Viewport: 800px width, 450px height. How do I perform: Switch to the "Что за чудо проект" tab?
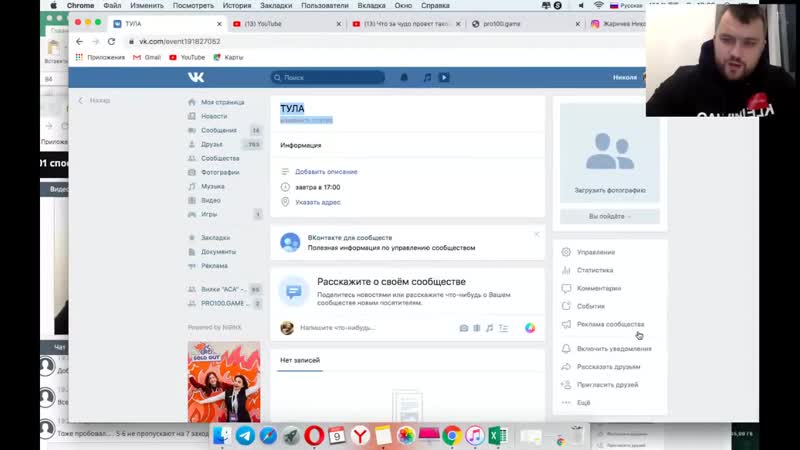coord(406,23)
